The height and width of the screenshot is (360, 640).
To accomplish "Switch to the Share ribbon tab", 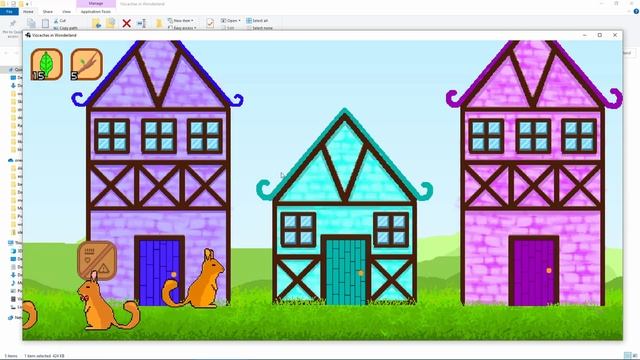I will click(48, 12).
